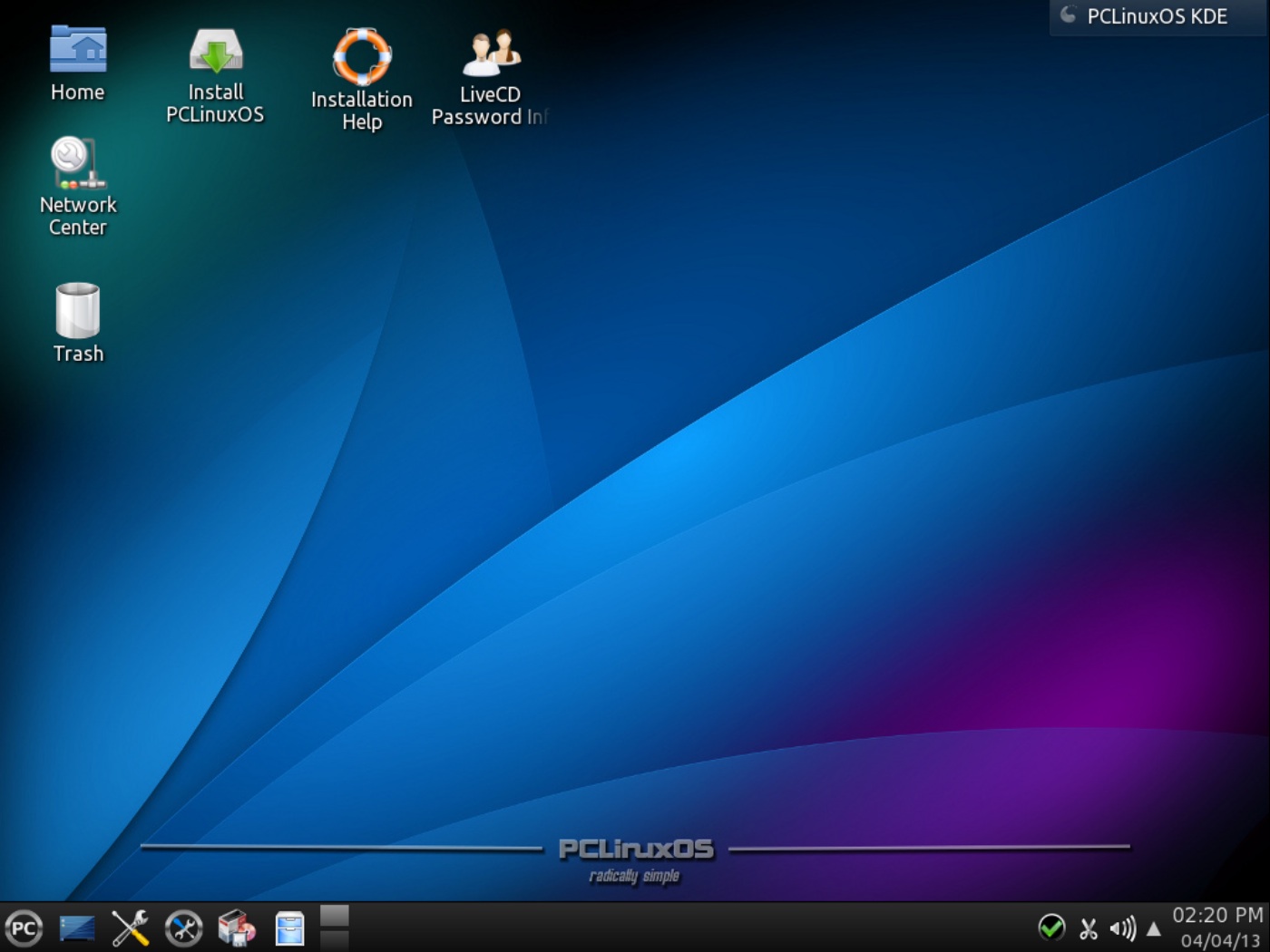Open the file manager from the taskbar
Viewport: 1270px width, 952px height.
point(288,927)
